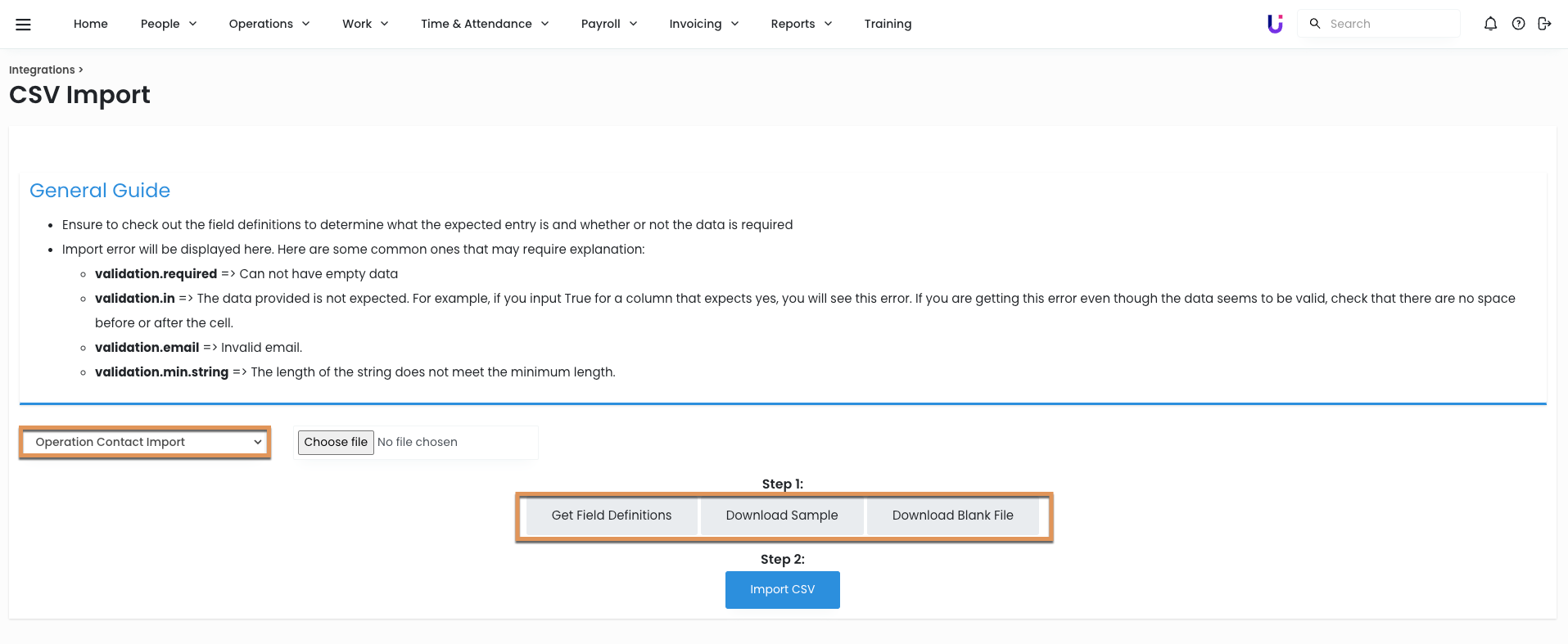This screenshot has width=1568, height=644.
Task: Open the Training menu item
Action: tap(888, 24)
